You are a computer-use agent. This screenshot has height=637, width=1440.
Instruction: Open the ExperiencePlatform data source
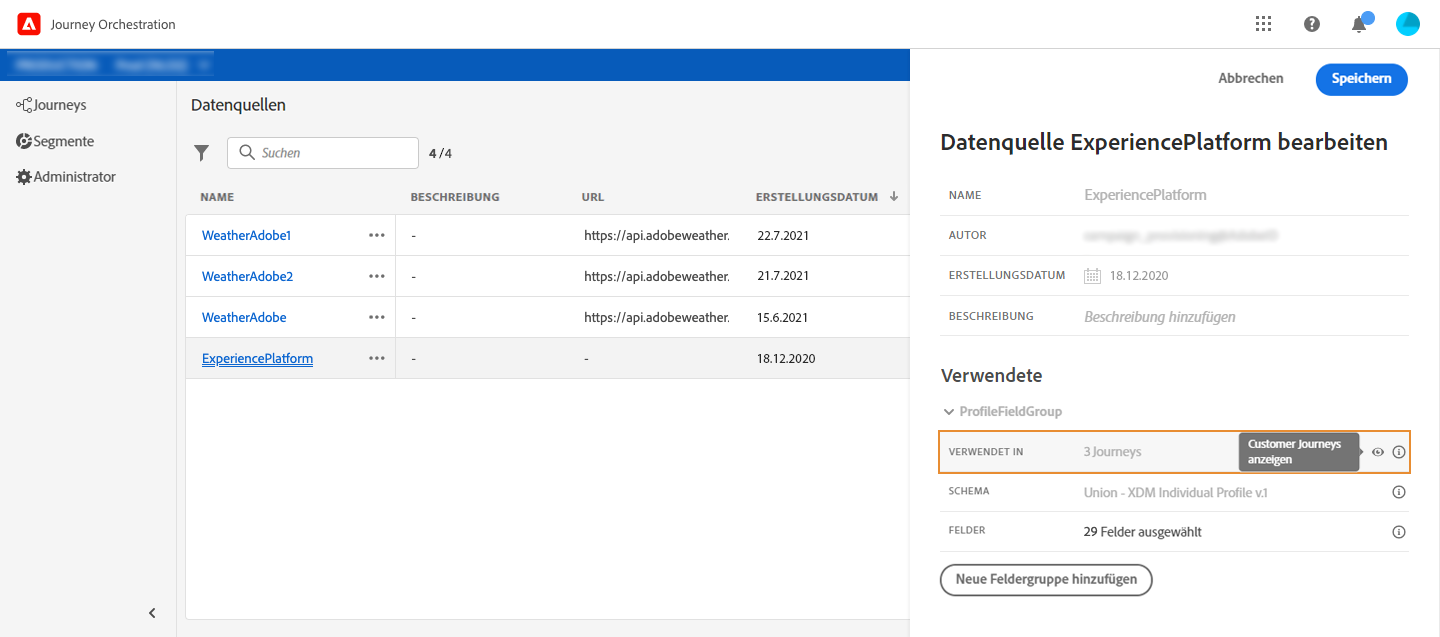257,358
